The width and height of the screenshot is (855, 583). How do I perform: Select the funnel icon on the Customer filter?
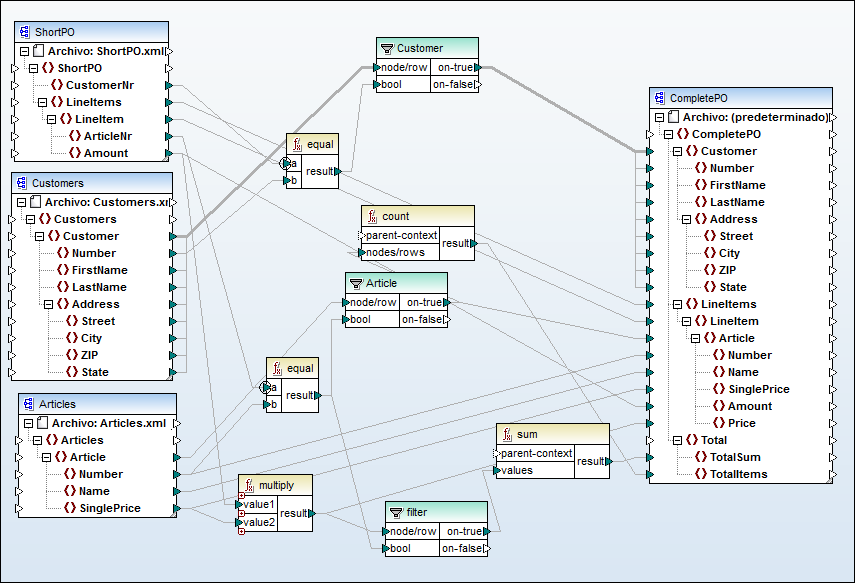click(x=385, y=47)
